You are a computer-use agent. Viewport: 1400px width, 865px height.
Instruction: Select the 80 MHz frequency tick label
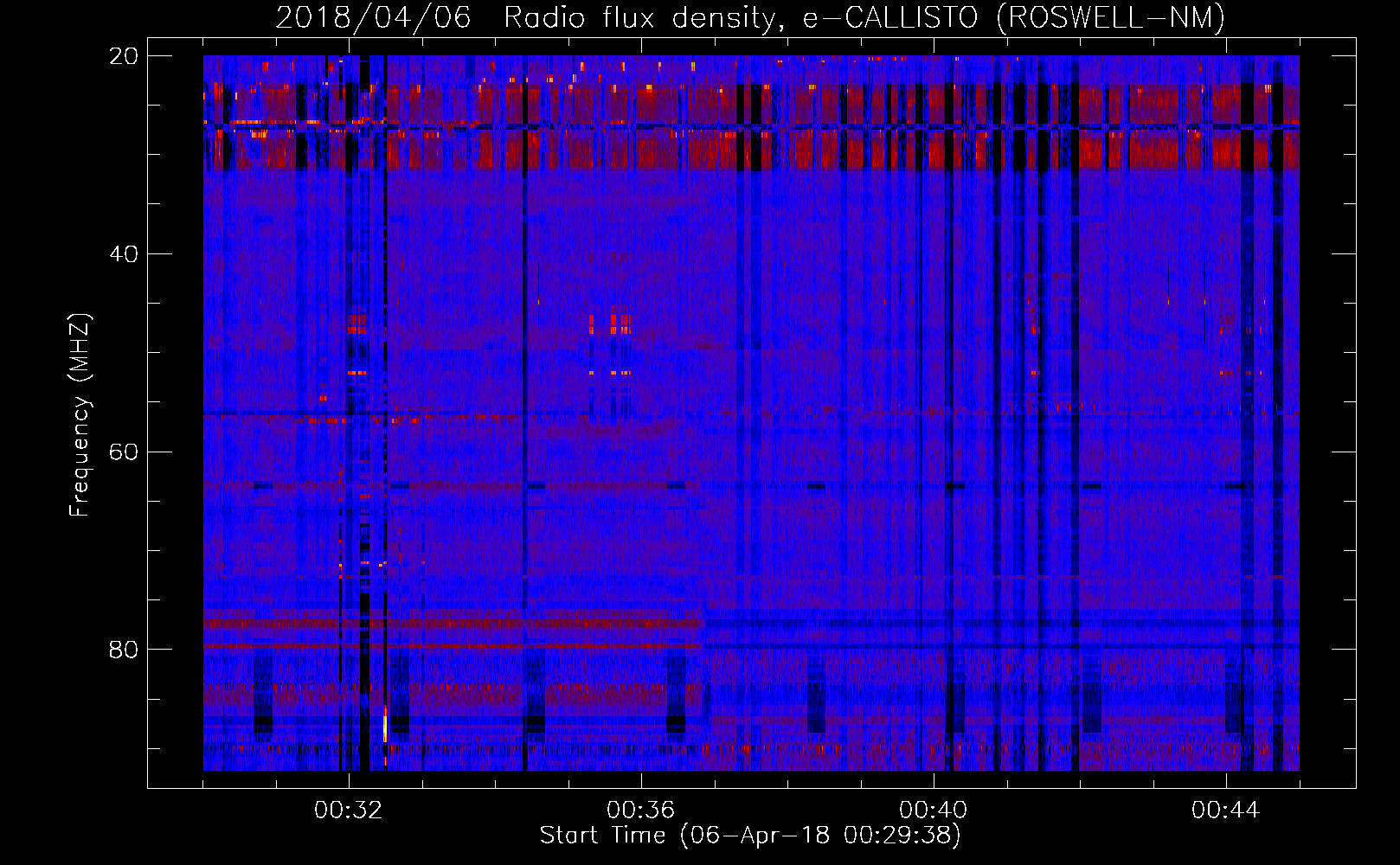click(x=124, y=650)
